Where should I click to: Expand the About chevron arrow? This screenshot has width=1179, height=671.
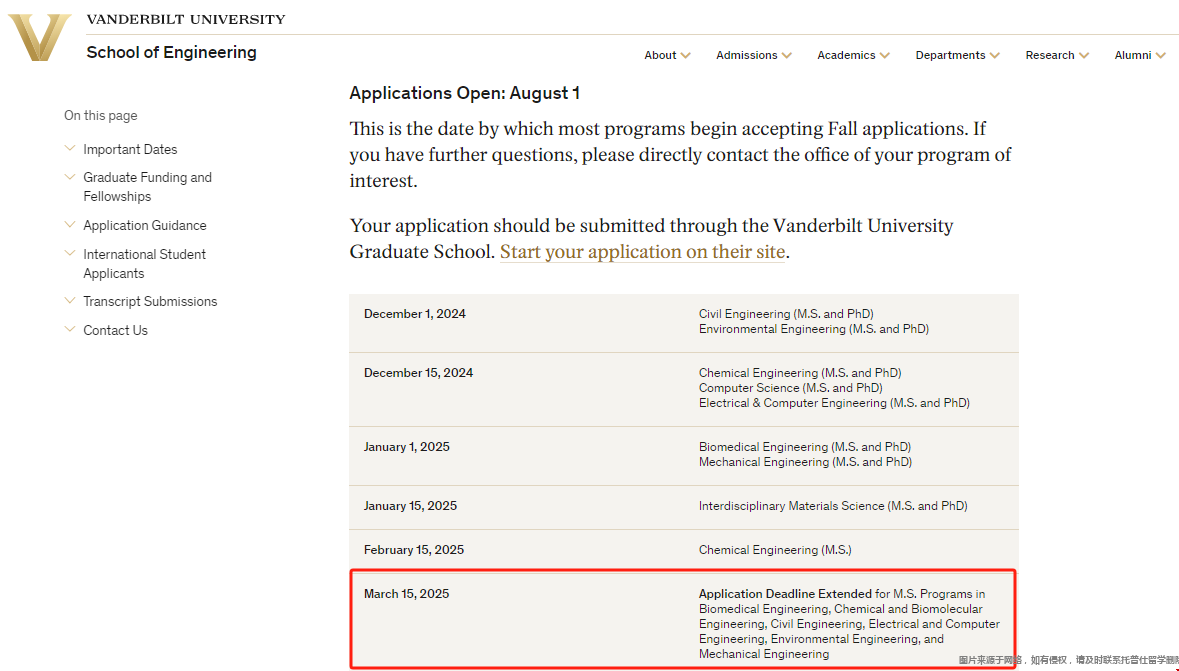[x=686, y=55]
